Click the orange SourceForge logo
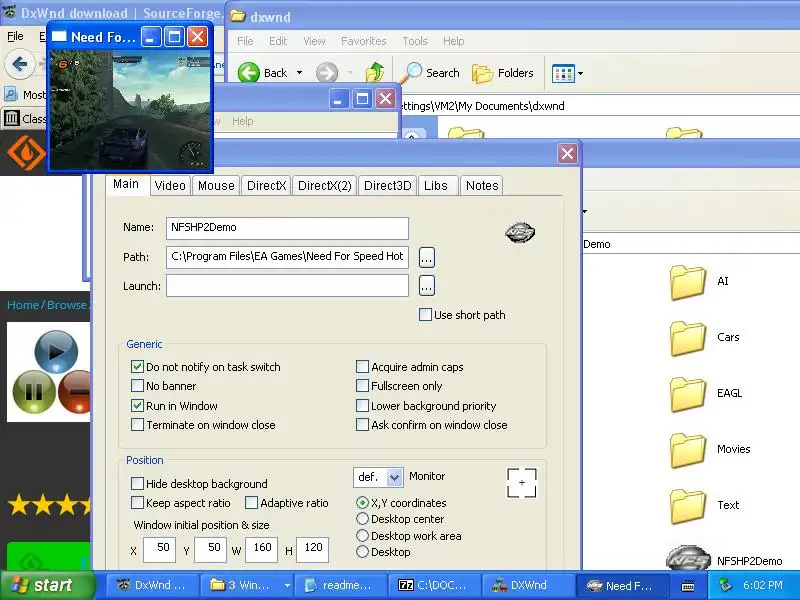The height and width of the screenshot is (600, 800). (x=26, y=153)
